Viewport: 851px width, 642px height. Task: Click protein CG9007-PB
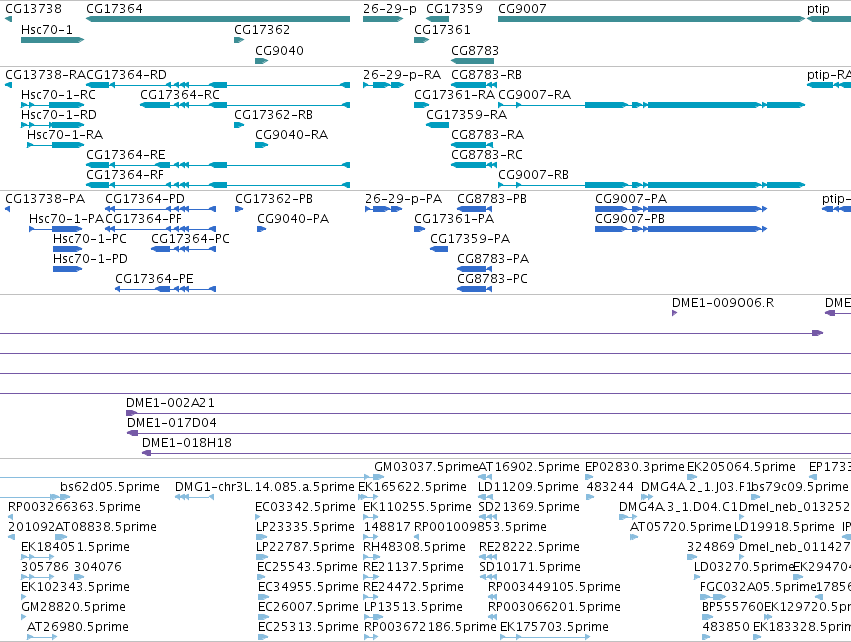pyautogui.click(x=681, y=228)
